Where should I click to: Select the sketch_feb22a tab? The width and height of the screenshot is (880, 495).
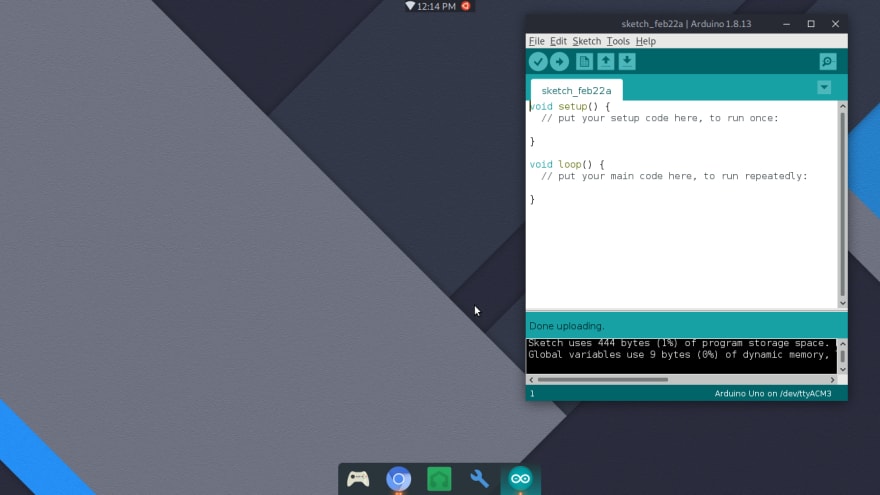(576, 90)
